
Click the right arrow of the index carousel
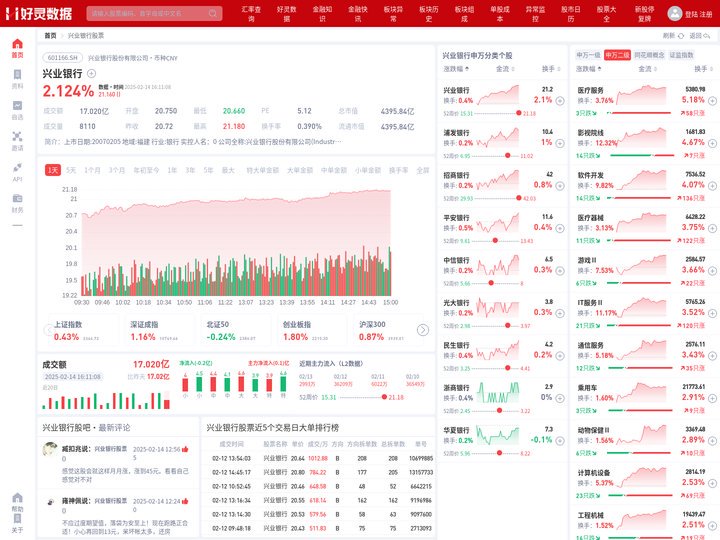coord(423,330)
